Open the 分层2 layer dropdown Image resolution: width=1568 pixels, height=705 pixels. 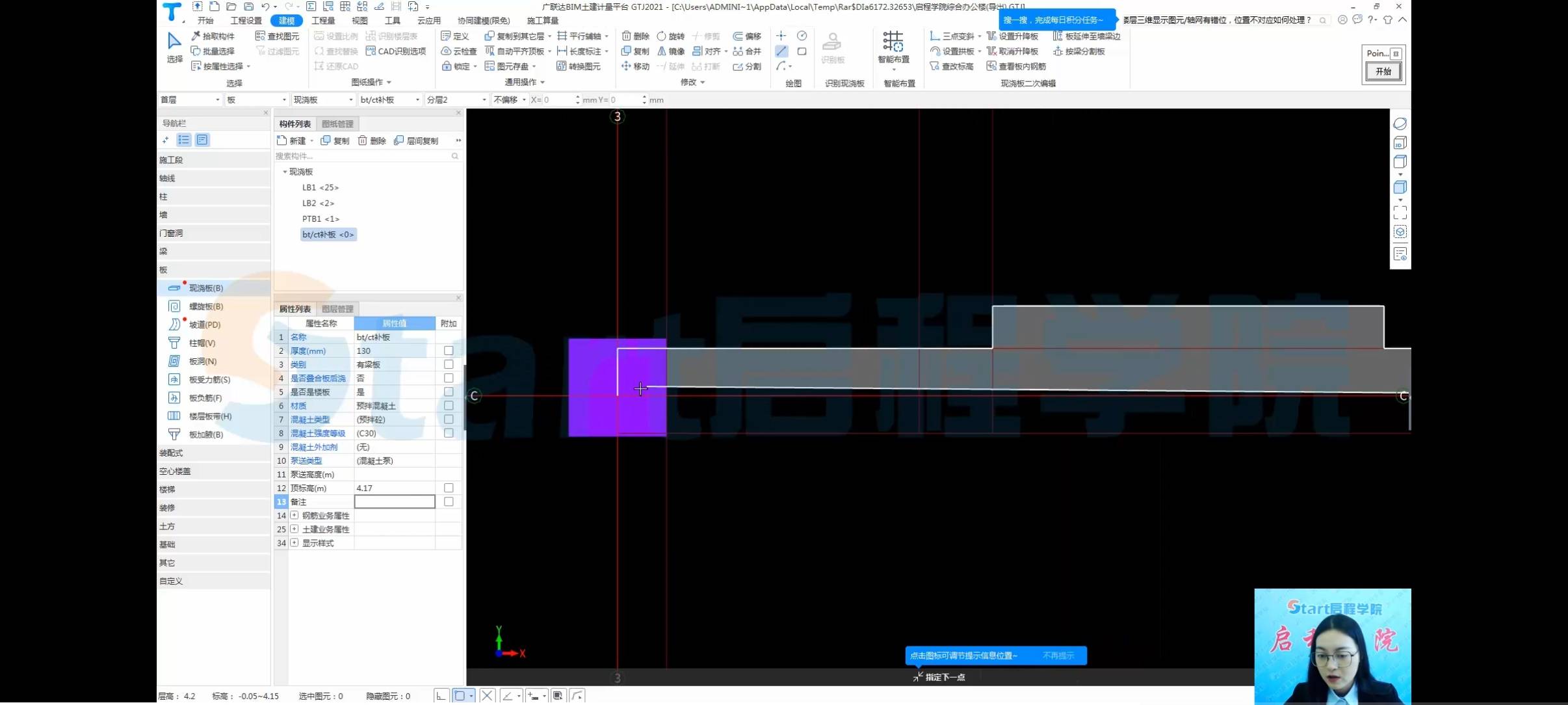pyautogui.click(x=456, y=100)
